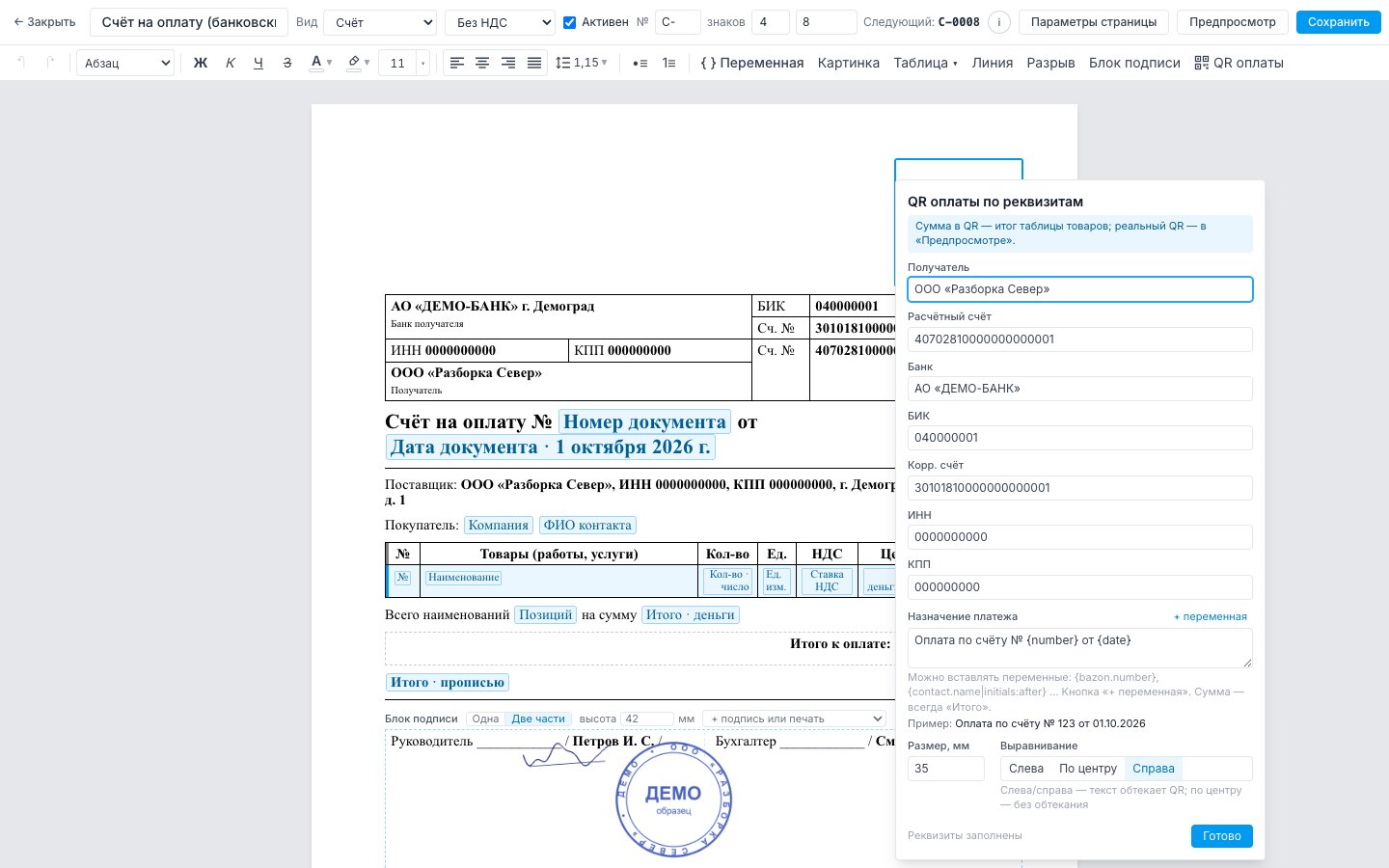Toggle bold formatting (Ж)
Image resolution: width=1389 pixels, height=868 pixels.
tap(201, 63)
